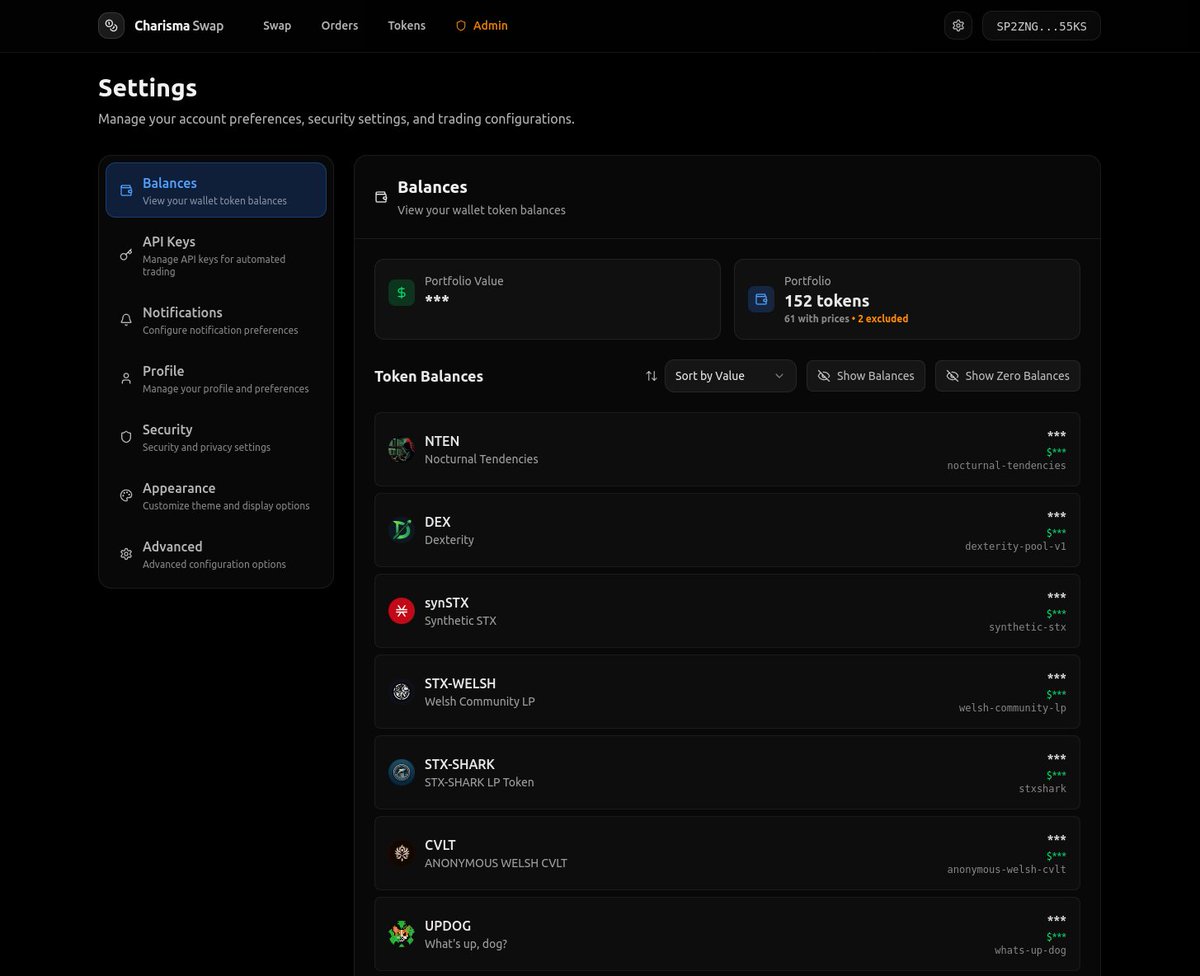Click the STX-SHARK token icon
This screenshot has width=1200, height=976.
pyautogui.click(x=401, y=772)
